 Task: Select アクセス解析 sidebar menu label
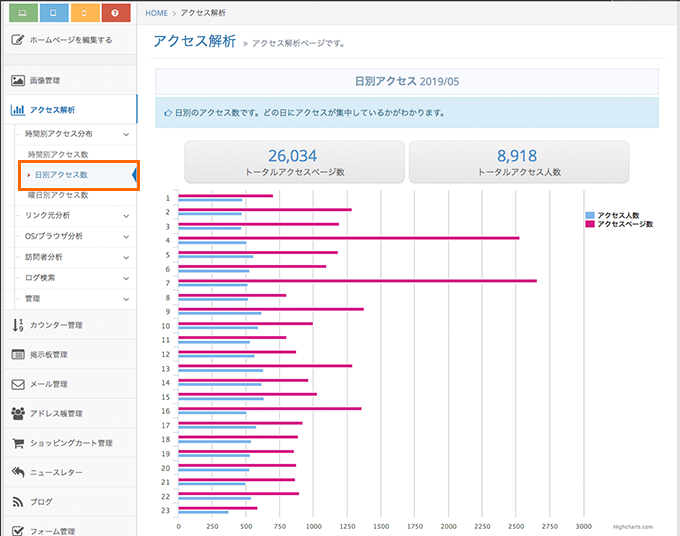click(x=52, y=110)
